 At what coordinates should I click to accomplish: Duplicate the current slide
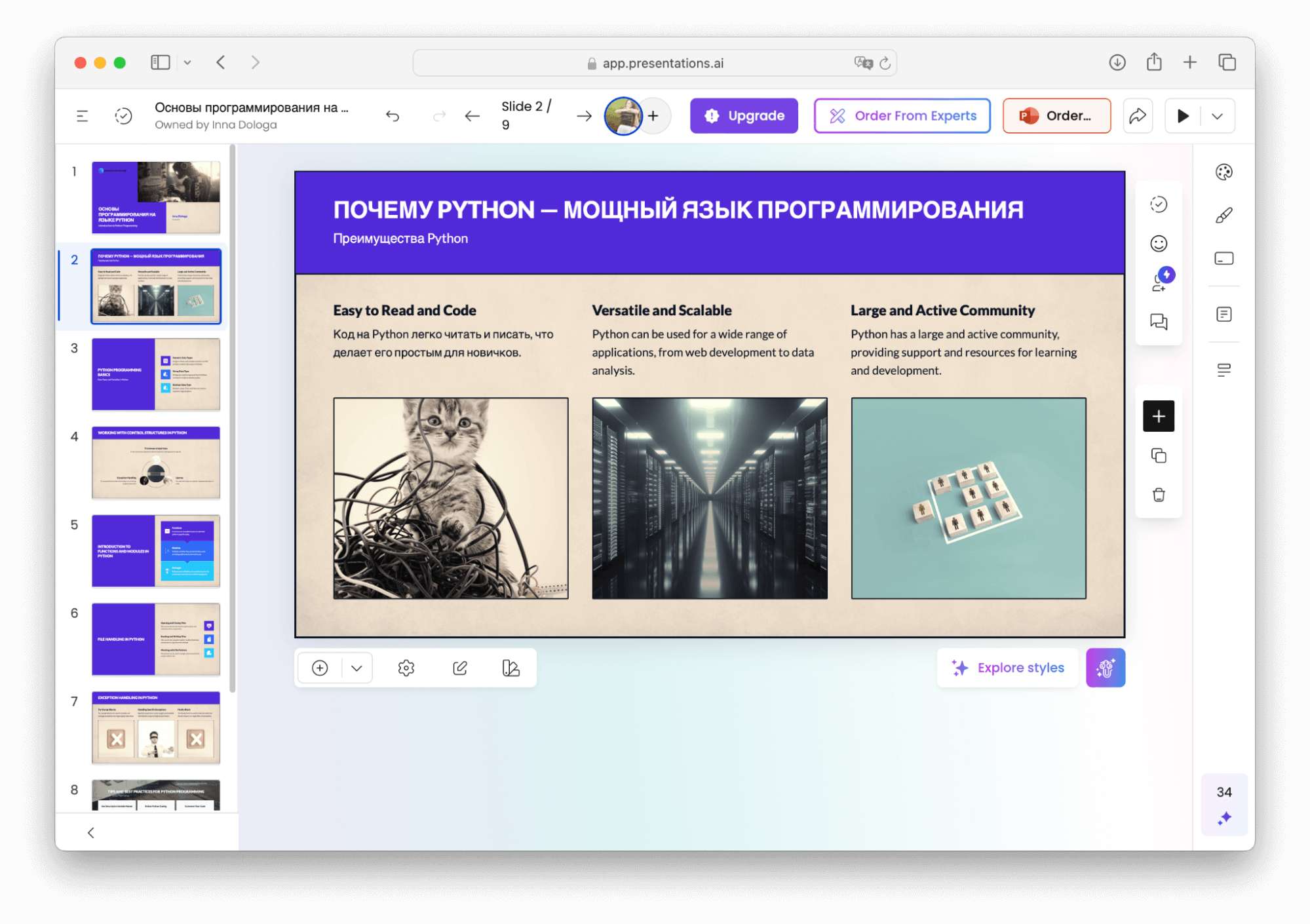pyautogui.click(x=1159, y=455)
